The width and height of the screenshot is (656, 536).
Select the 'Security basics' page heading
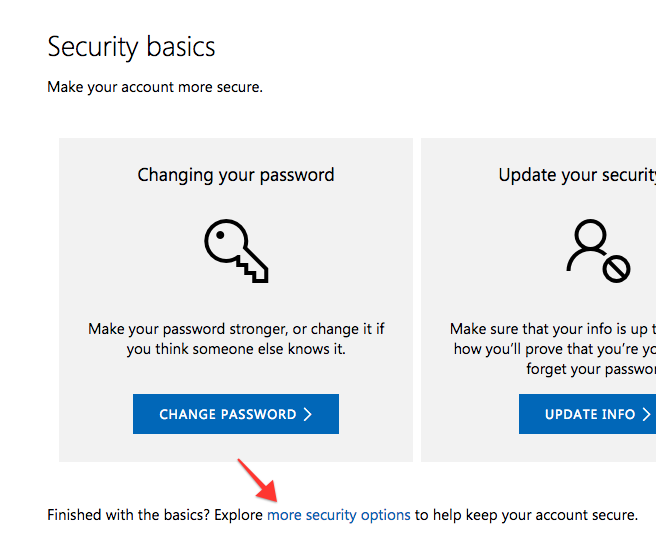[131, 46]
